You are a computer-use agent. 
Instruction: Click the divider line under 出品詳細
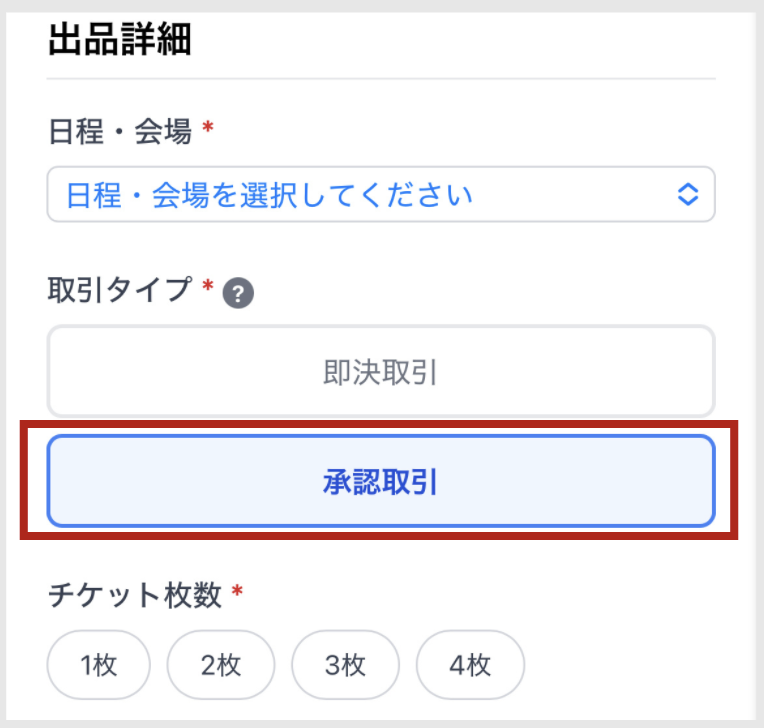[x=381, y=78]
